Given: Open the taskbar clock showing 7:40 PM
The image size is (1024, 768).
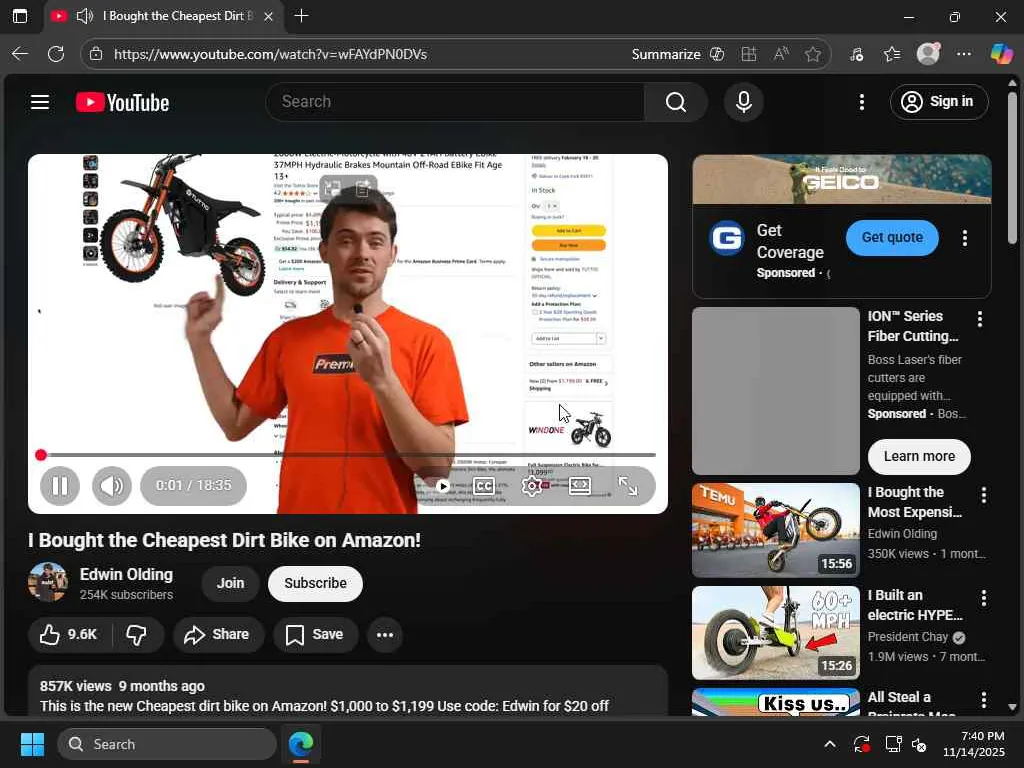Looking at the screenshot, I should 974,744.
